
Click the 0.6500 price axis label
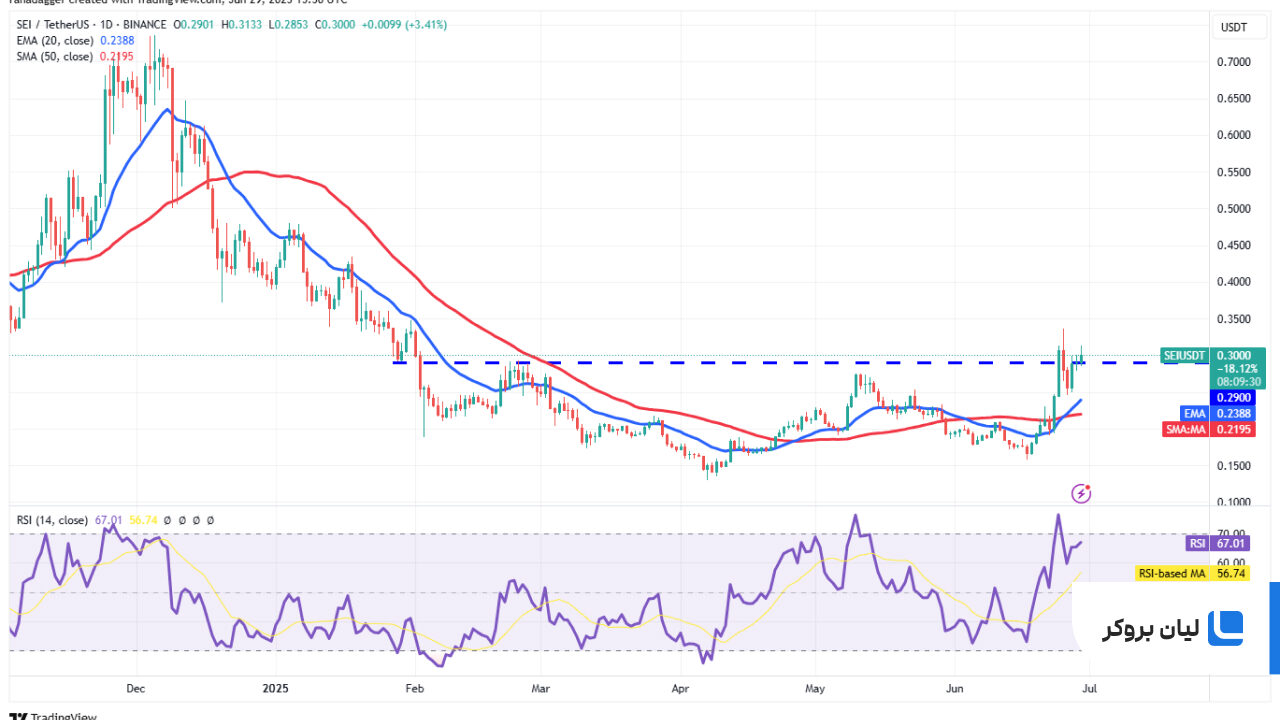(x=1234, y=99)
